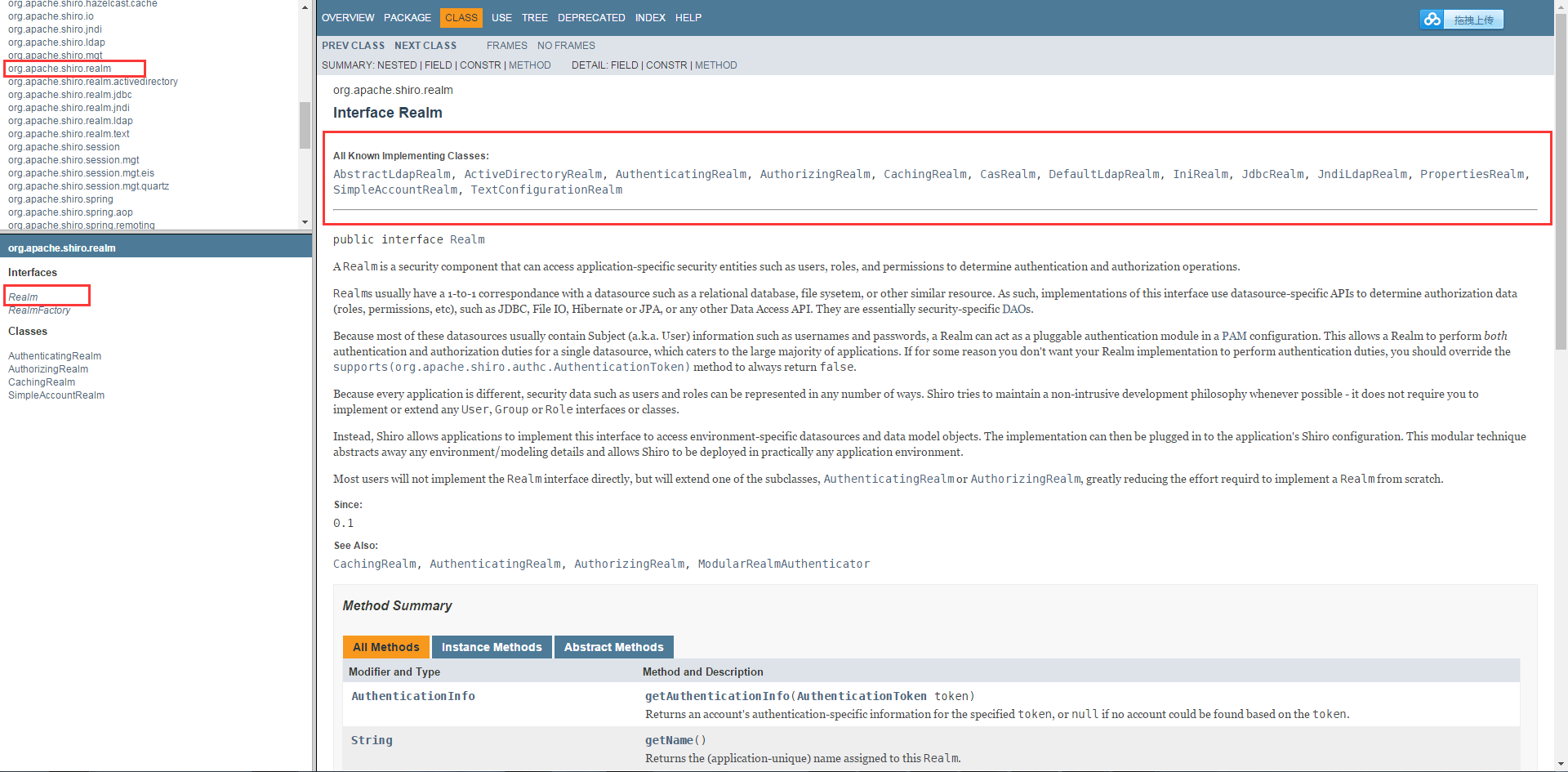Image resolution: width=1568 pixels, height=772 pixels.
Task: Open AbstractLdapRealm implementing class
Action: click(392, 174)
